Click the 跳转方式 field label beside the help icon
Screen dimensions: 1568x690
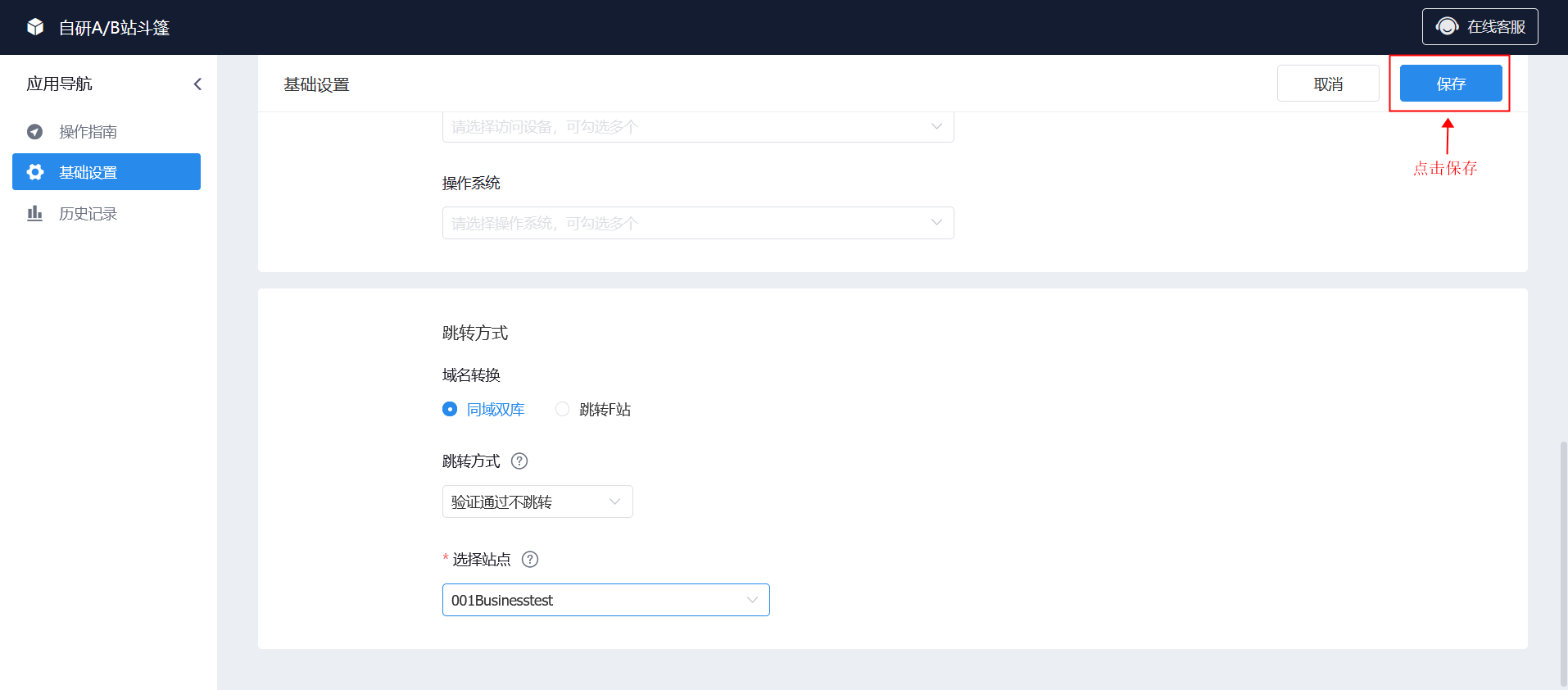click(x=471, y=461)
